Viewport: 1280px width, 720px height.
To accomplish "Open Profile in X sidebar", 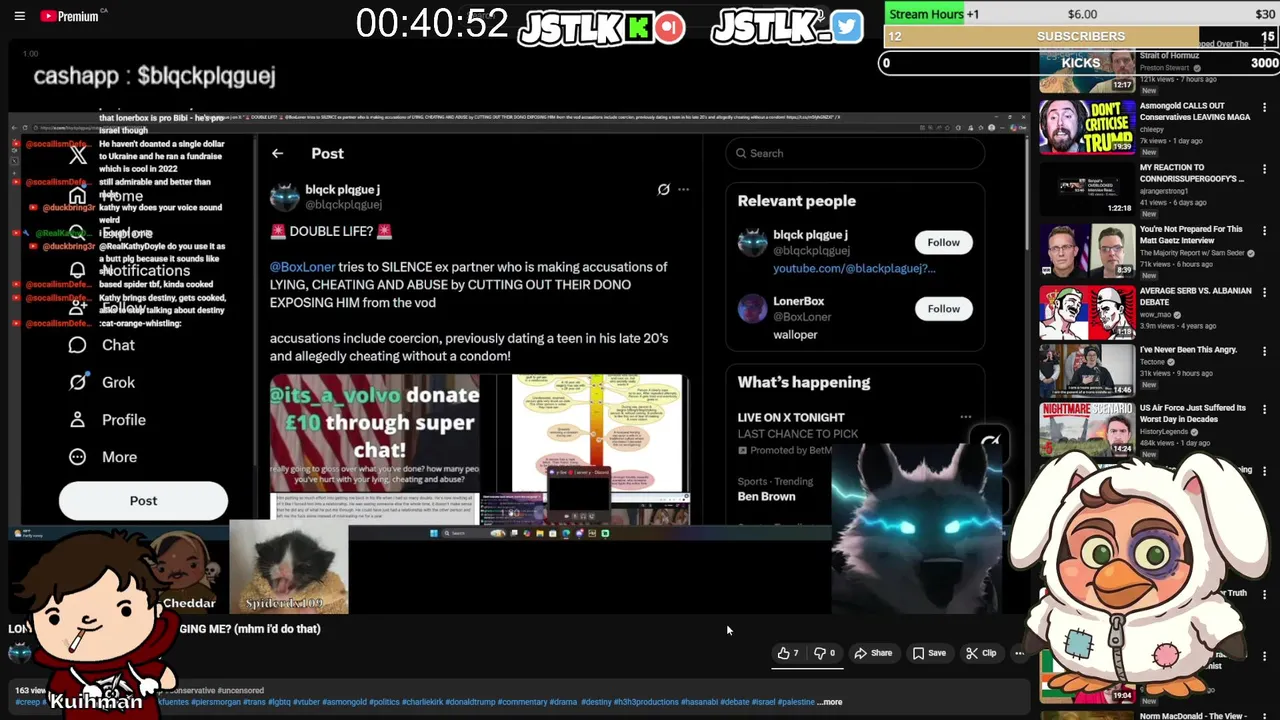I will (x=108, y=420).
